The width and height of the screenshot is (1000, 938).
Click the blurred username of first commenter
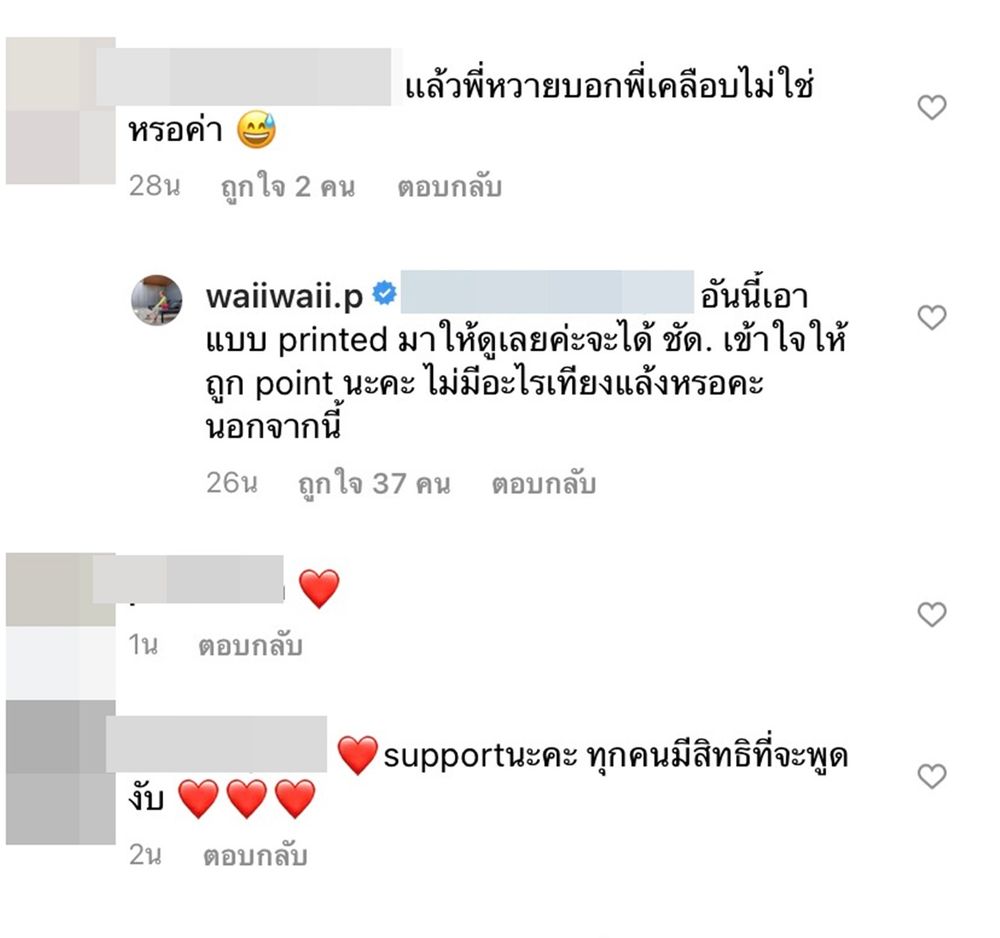pyautogui.click(x=244, y=77)
